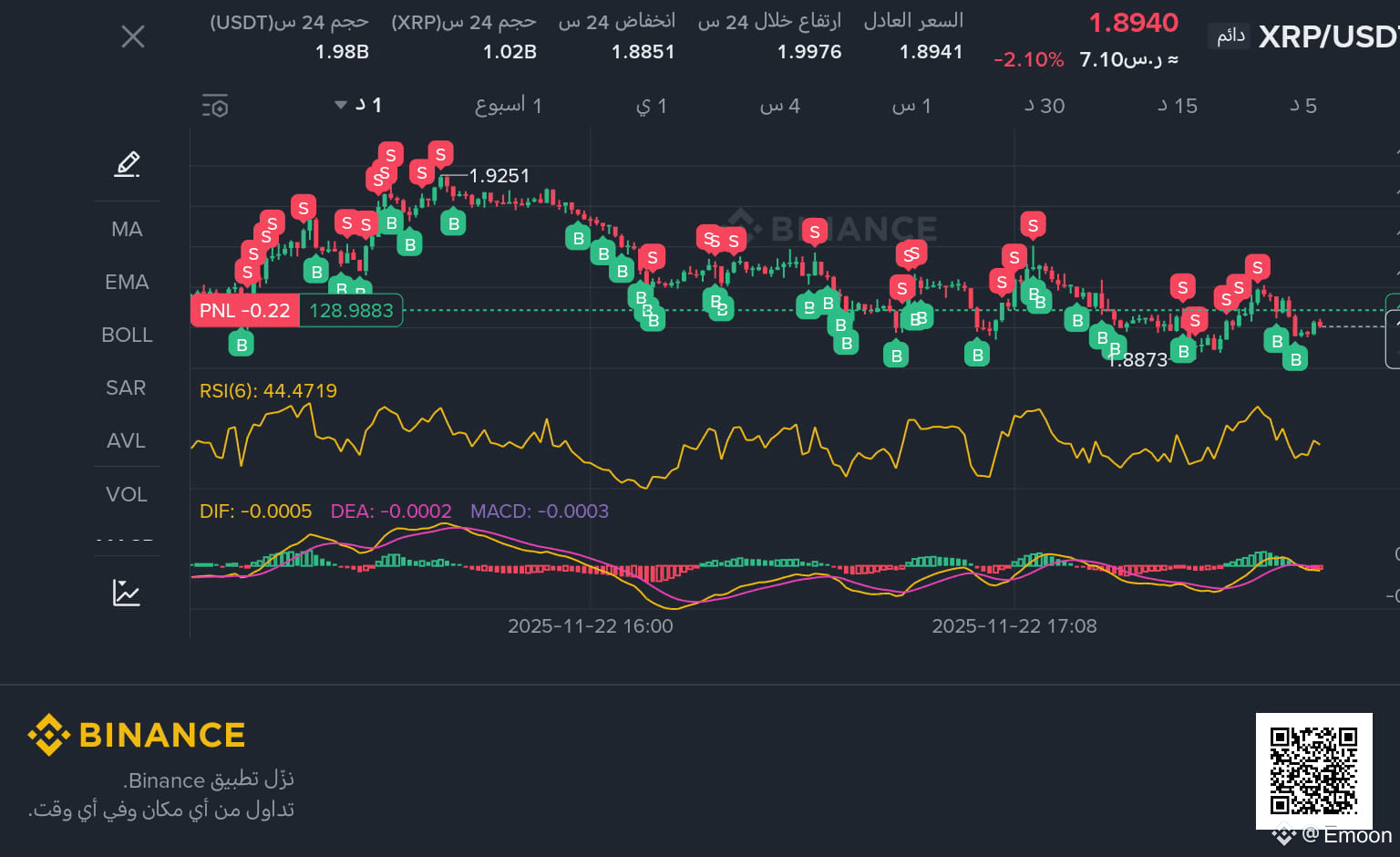Open chart indicator settings icon
1400x857 pixels.
(215, 106)
